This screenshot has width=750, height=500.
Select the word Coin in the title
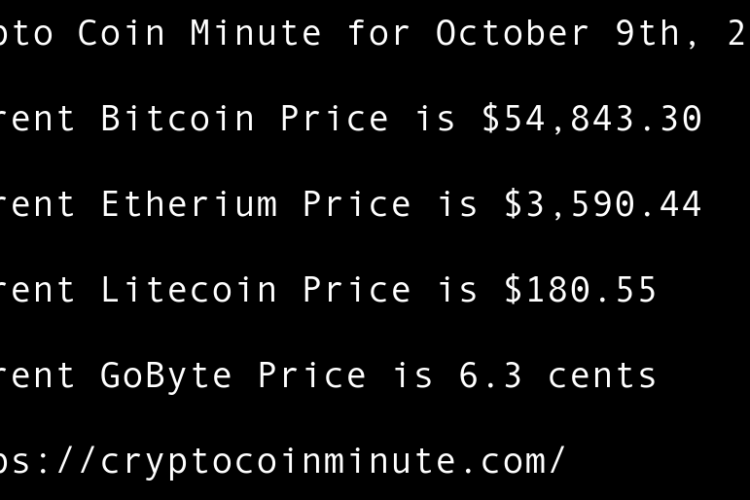pos(122,33)
